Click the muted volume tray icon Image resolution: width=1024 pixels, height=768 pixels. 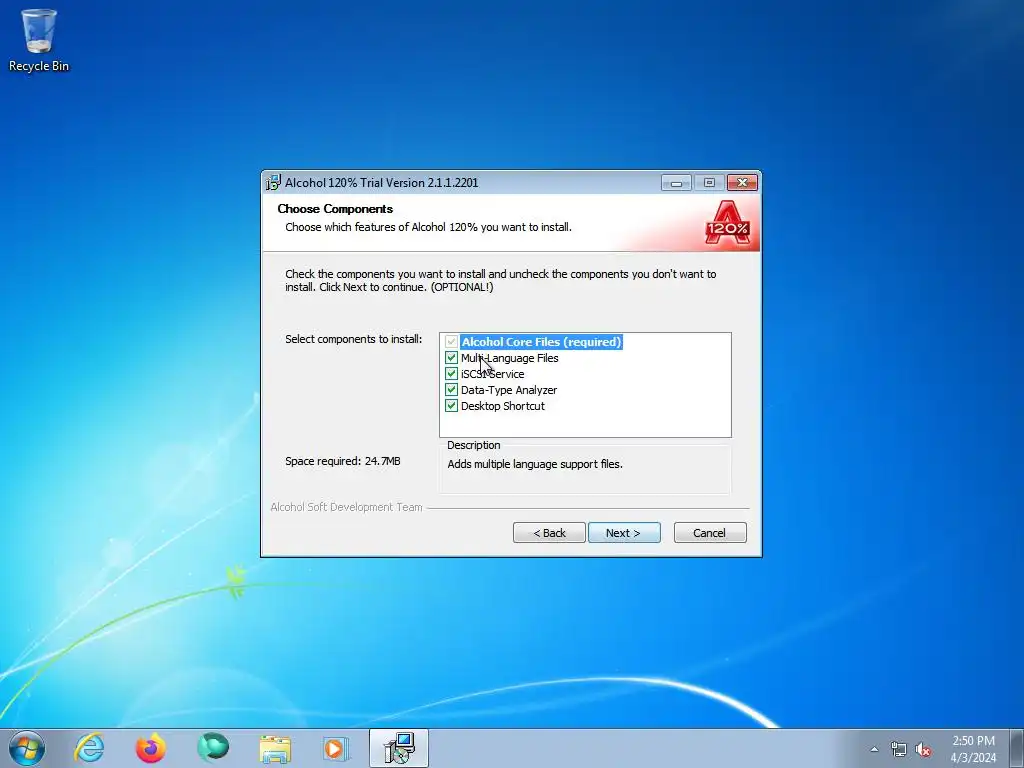pyautogui.click(x=923, y=750)
